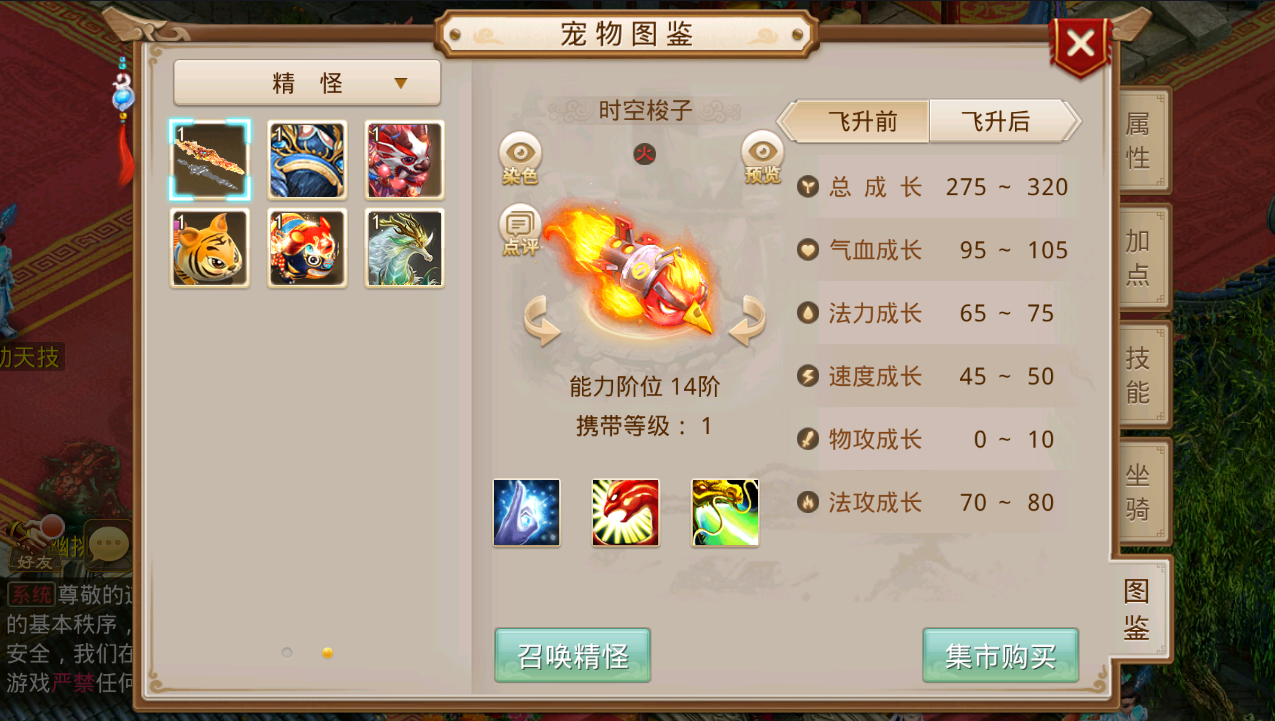Select the red phoenix skill icon
1275x721 pixels.
tap(626, 513)
